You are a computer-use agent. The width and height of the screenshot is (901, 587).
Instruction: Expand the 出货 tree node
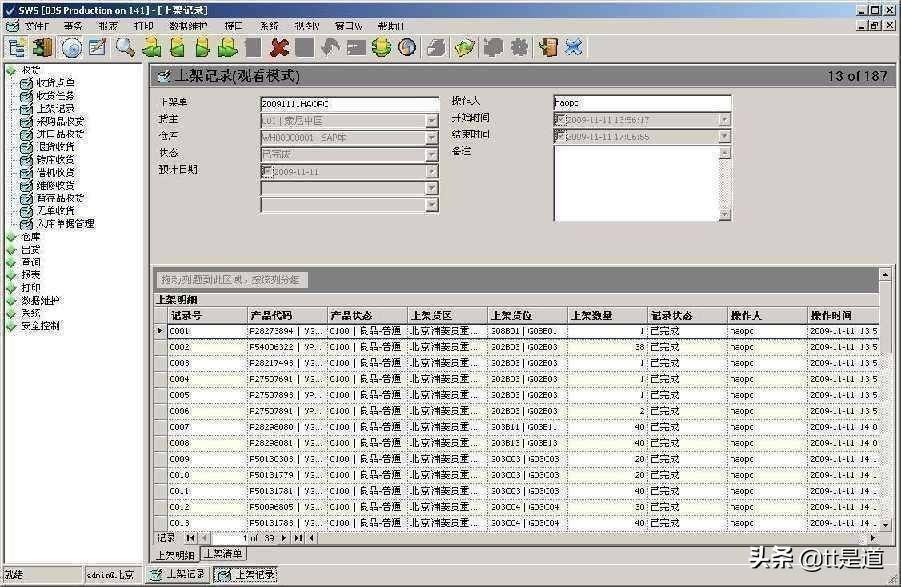click(x=11, y=250)
